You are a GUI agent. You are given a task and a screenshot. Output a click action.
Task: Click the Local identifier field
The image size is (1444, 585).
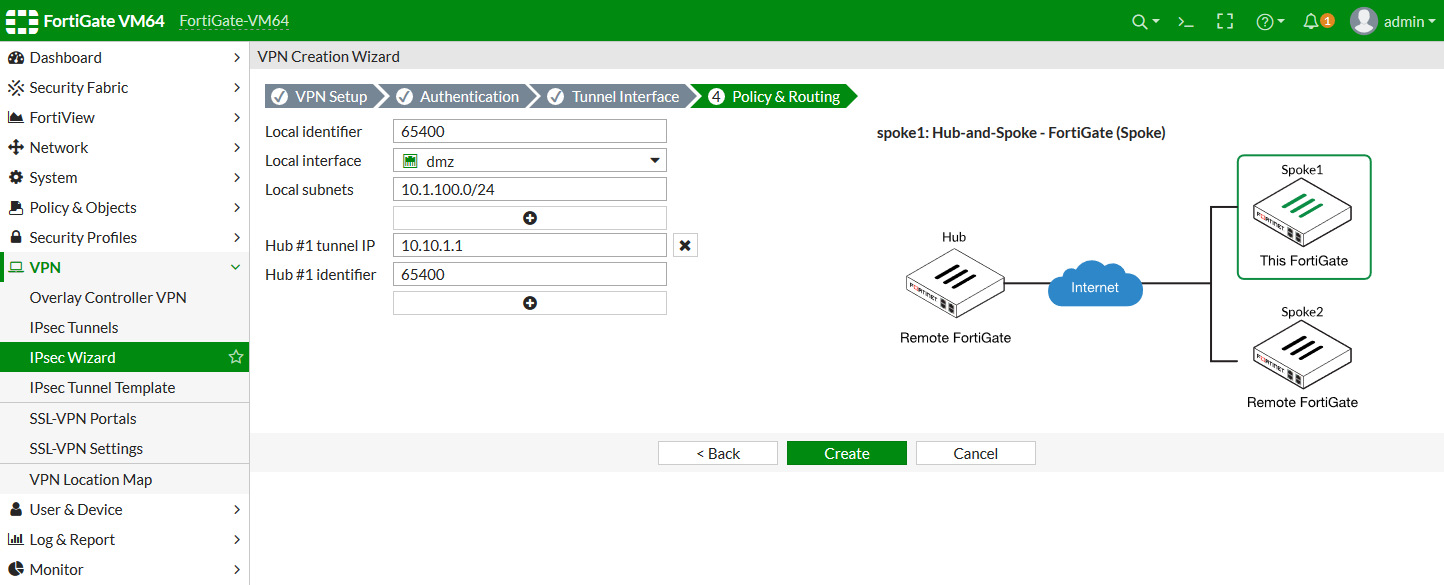pos(530,131)
